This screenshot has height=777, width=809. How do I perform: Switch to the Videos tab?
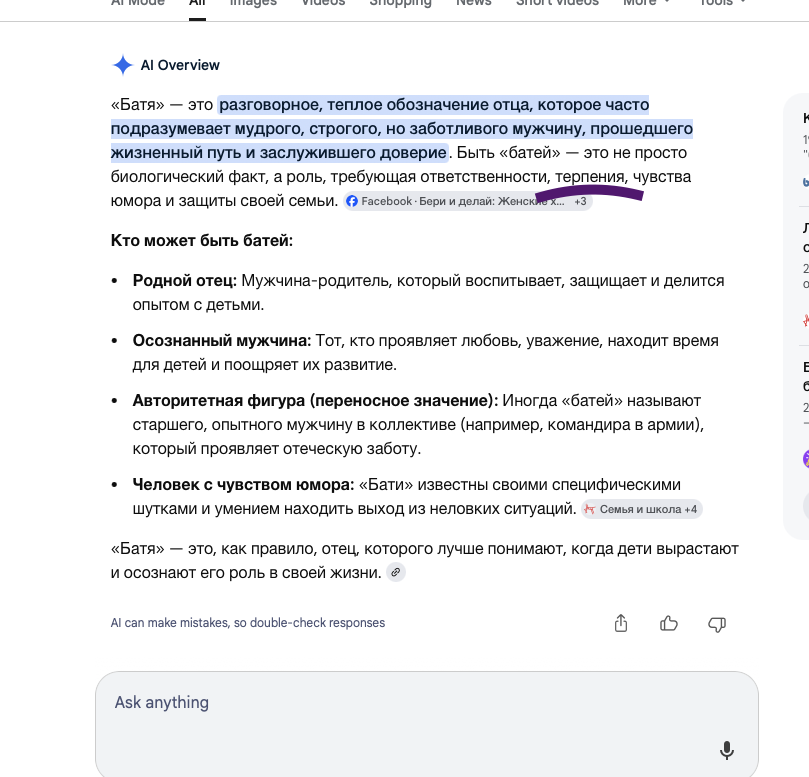click(323, 3)
